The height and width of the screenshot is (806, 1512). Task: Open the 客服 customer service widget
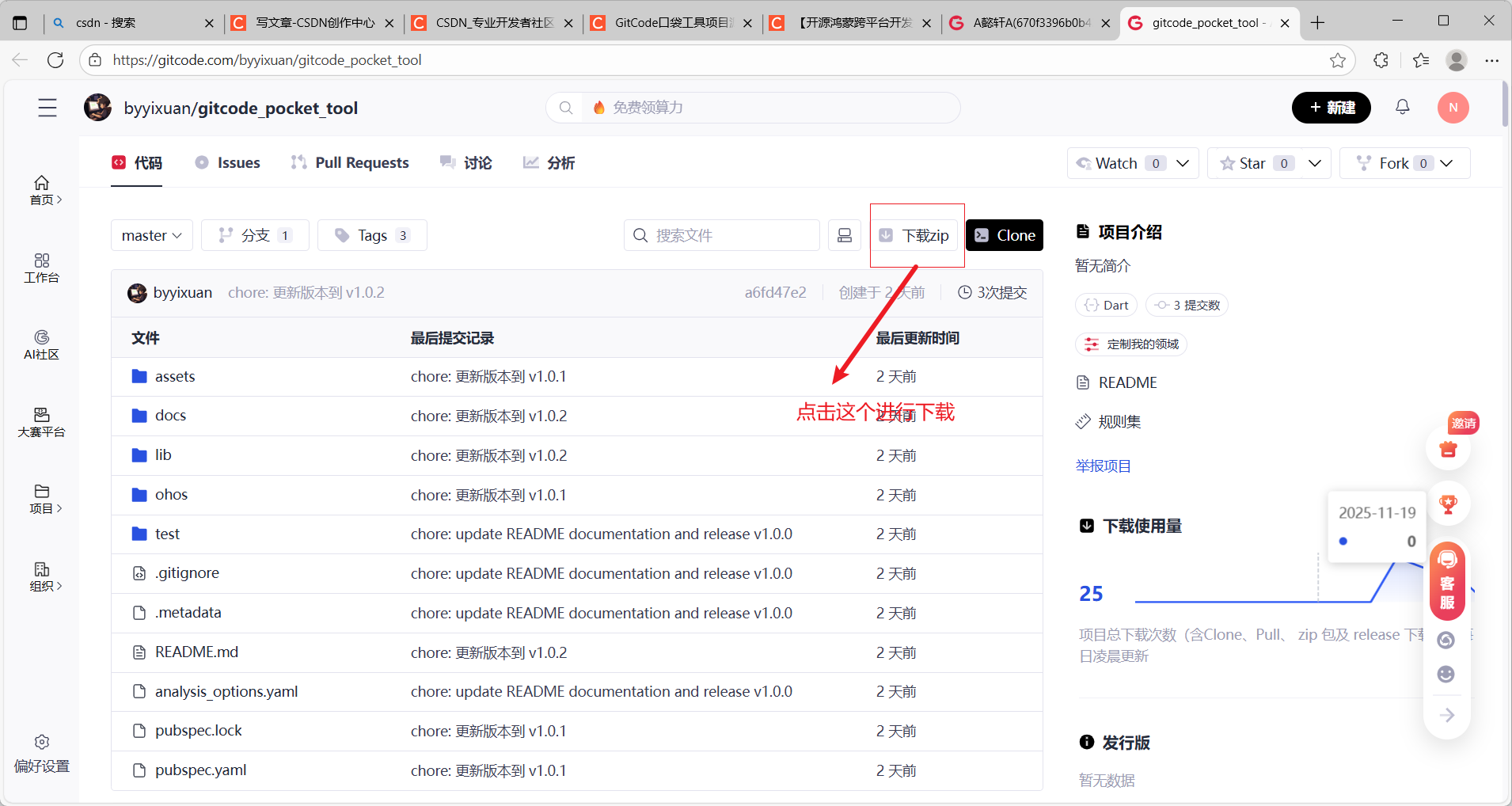pyautogui.click(x=1447, y=582)
